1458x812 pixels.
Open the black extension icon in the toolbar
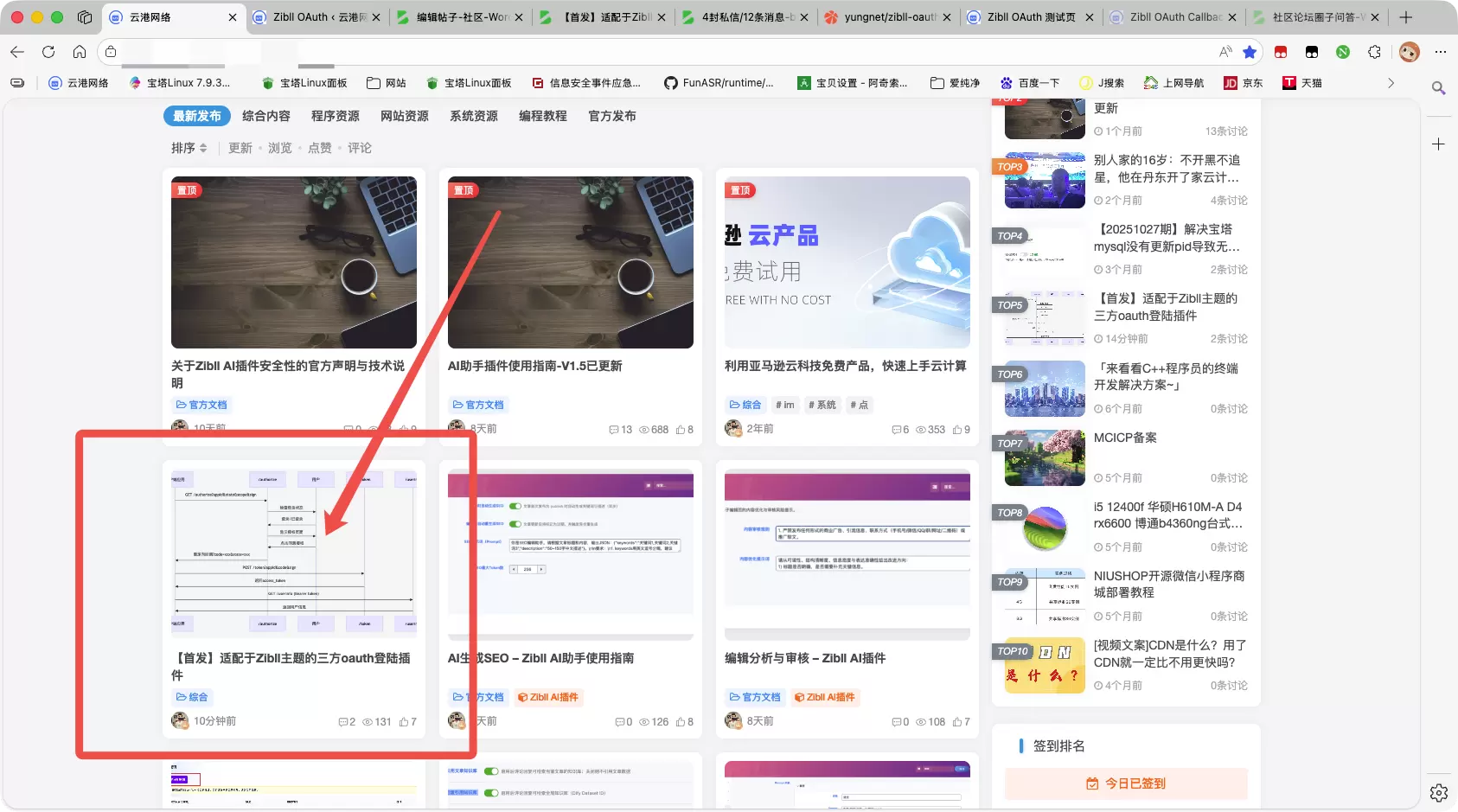coord(1312,52)
